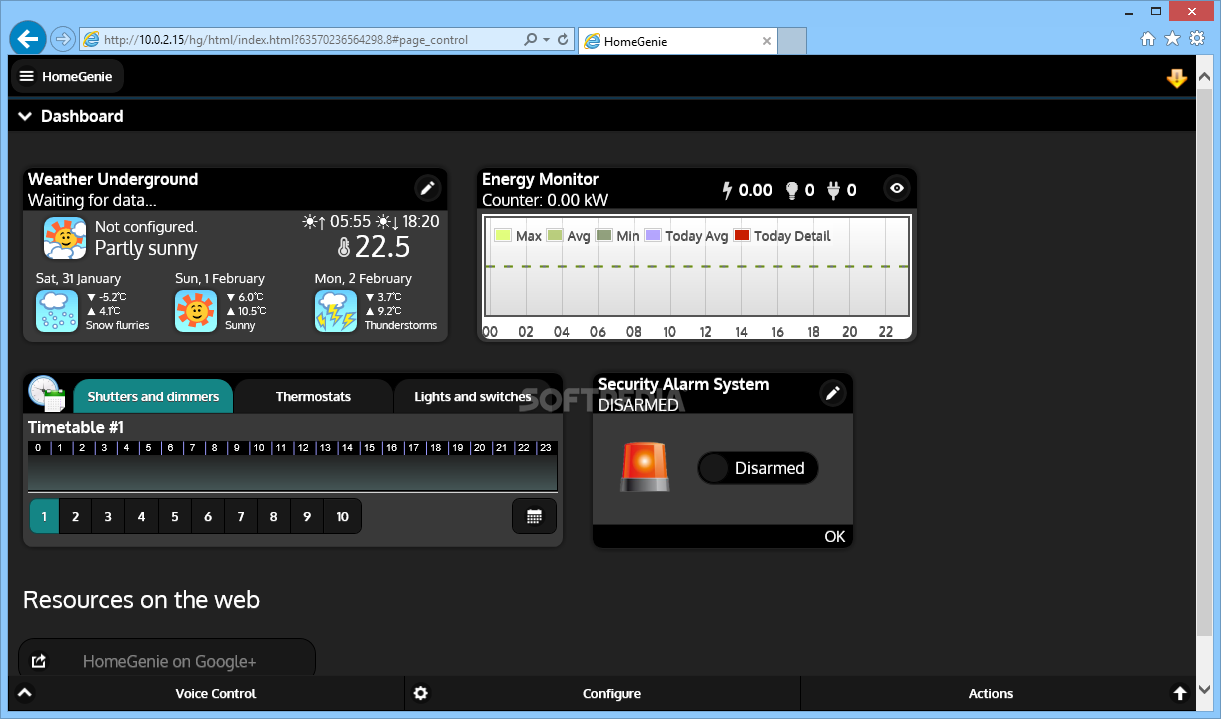Open a new browser tab

[x=792, y=41]
